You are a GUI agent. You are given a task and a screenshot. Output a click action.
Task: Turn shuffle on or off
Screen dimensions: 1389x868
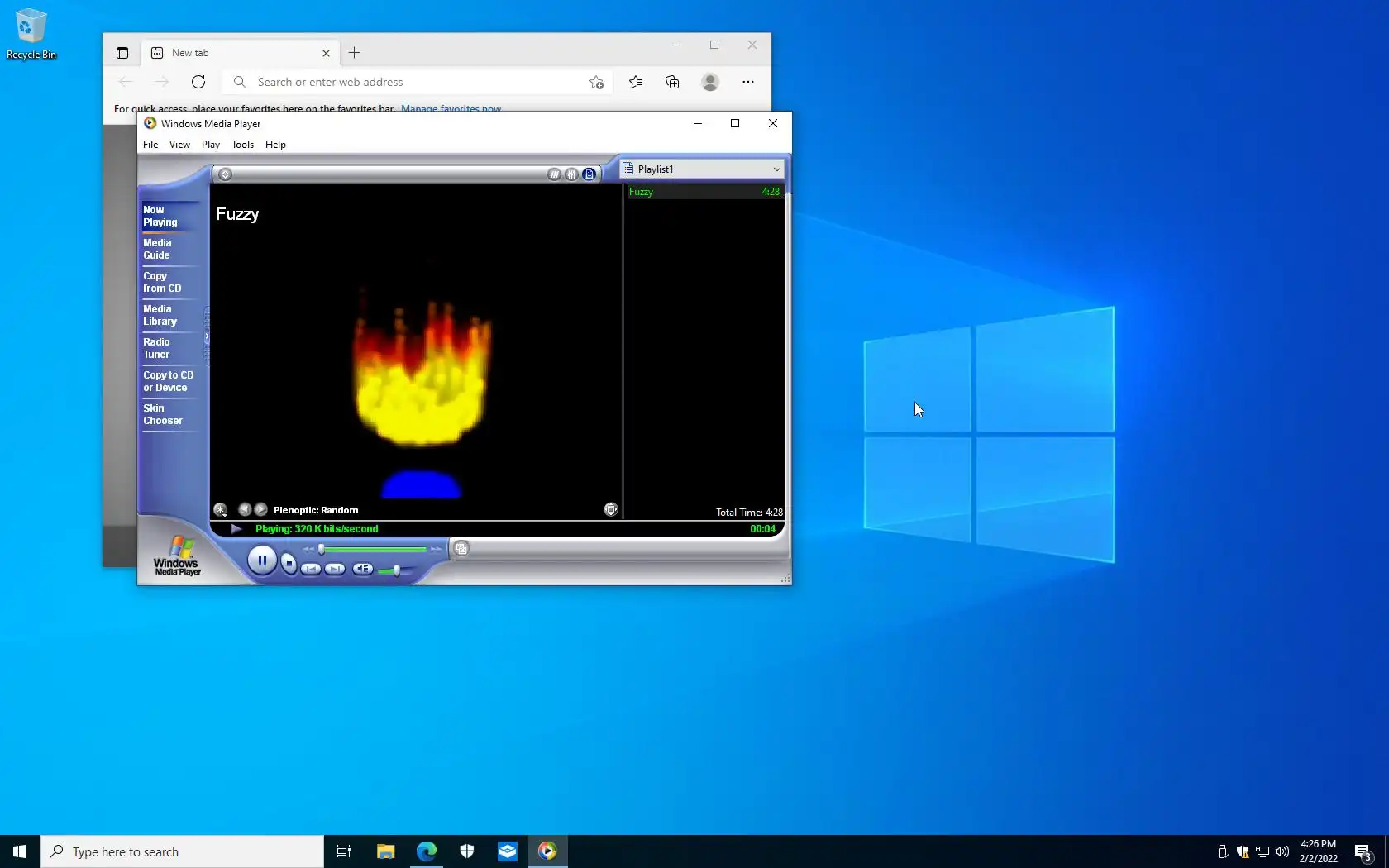554,174
